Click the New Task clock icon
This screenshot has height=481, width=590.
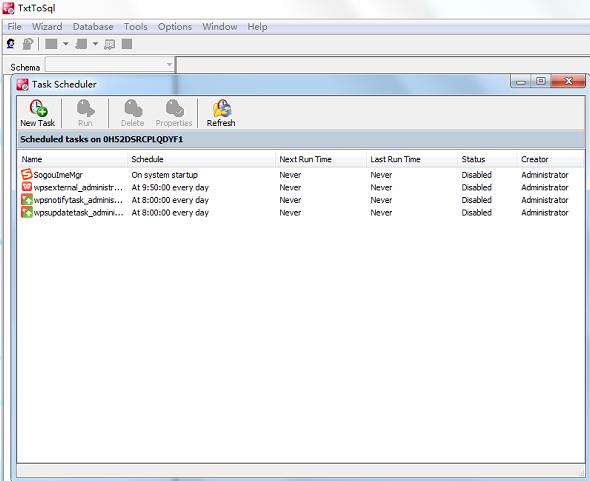pos(38,108)
